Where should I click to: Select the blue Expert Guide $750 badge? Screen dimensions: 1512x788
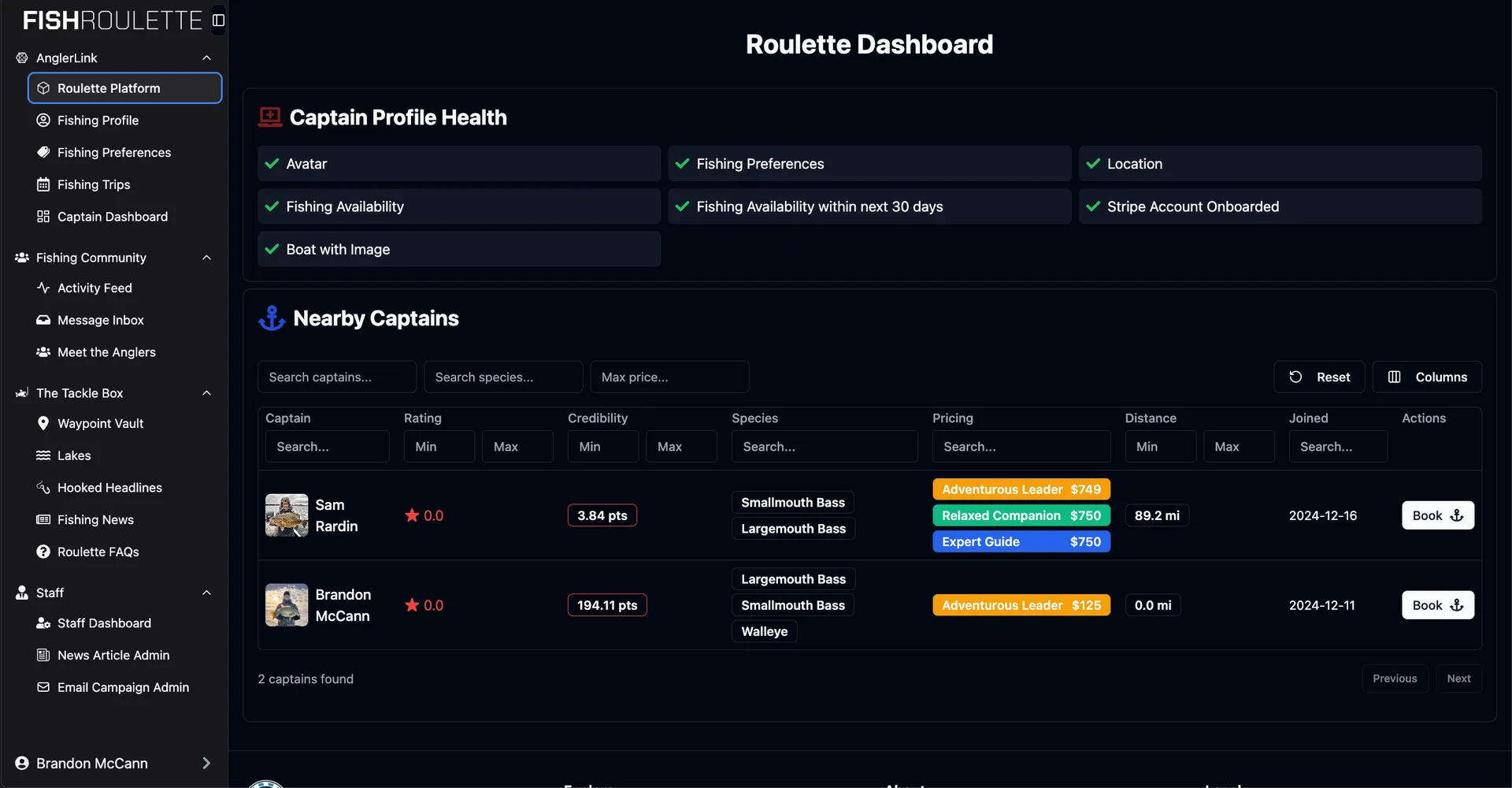click(1021, 542)
